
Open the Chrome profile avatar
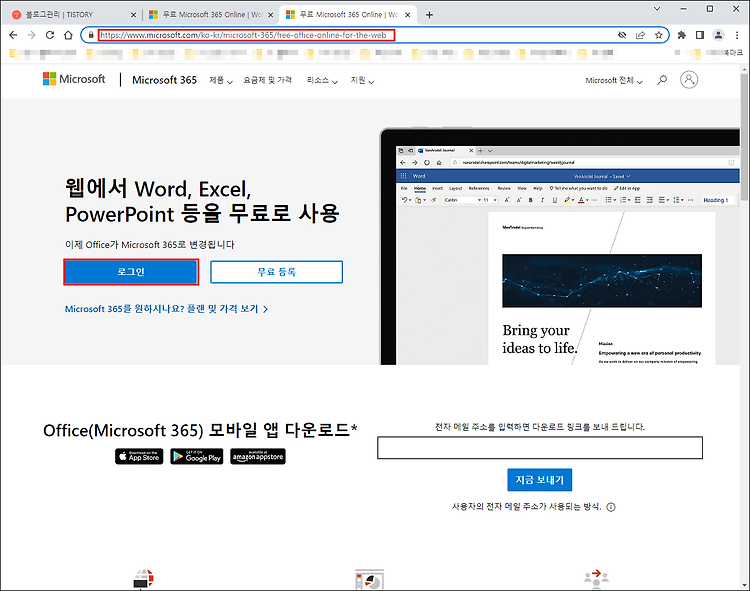pos(718,35)
